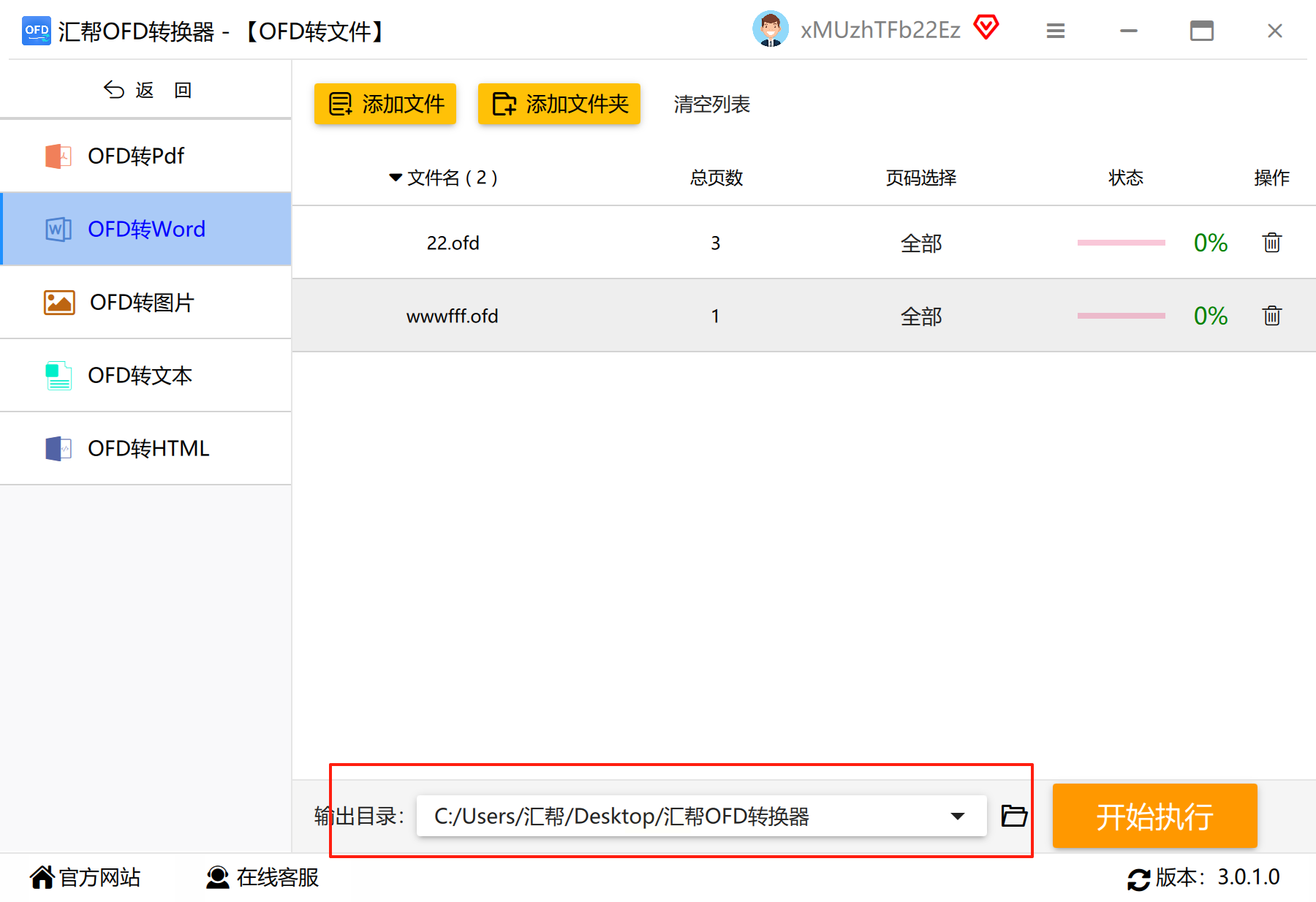
Task: Click the red VIP diamond badge
Action: (986, 28)
